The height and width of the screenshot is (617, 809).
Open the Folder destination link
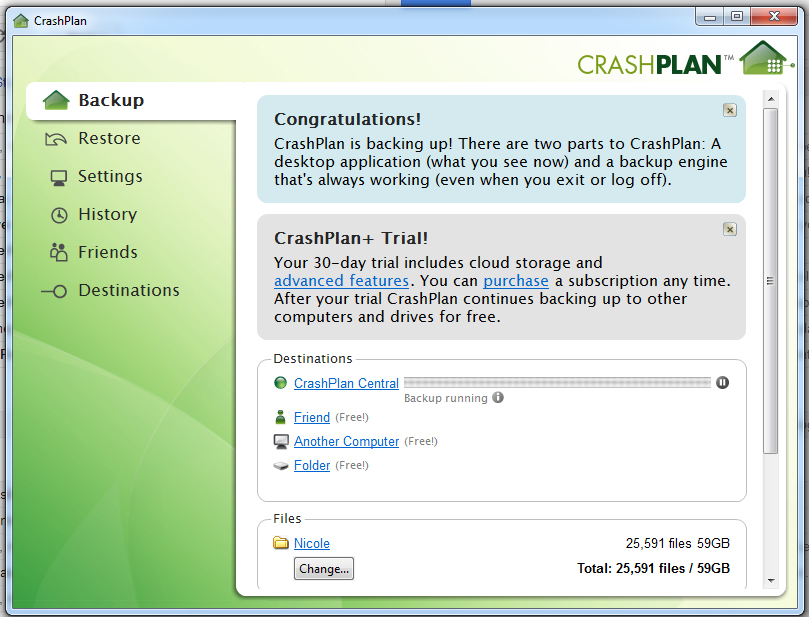pos(312,465)
